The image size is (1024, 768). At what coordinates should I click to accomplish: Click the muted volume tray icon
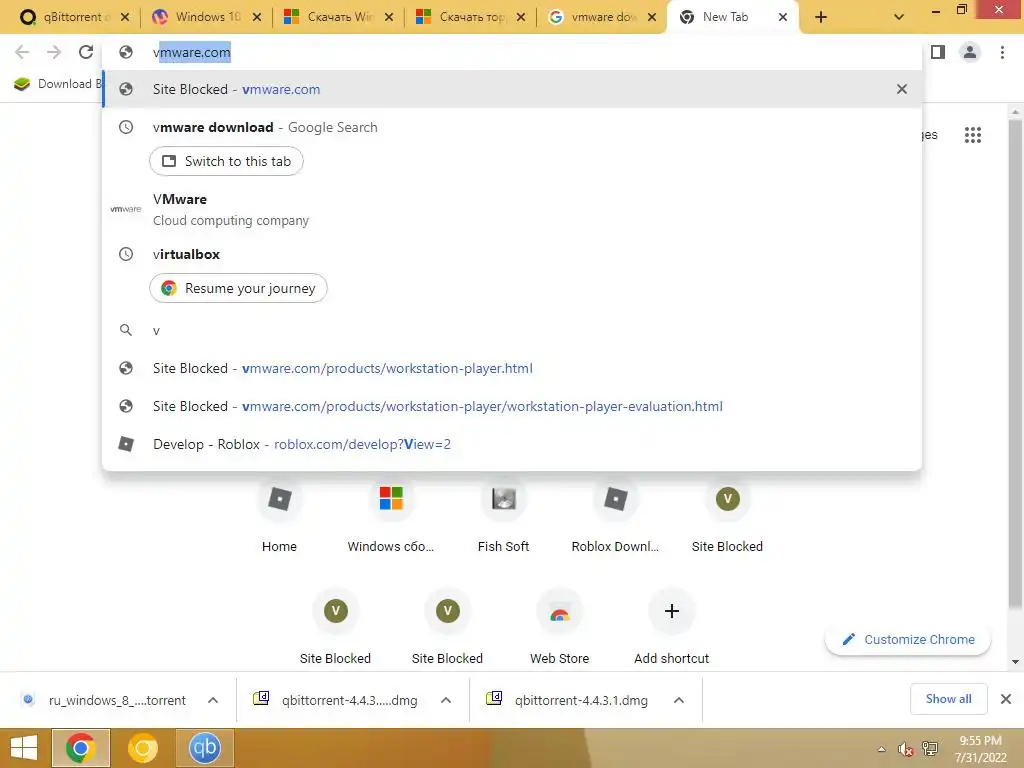click(x=905, y=749)
